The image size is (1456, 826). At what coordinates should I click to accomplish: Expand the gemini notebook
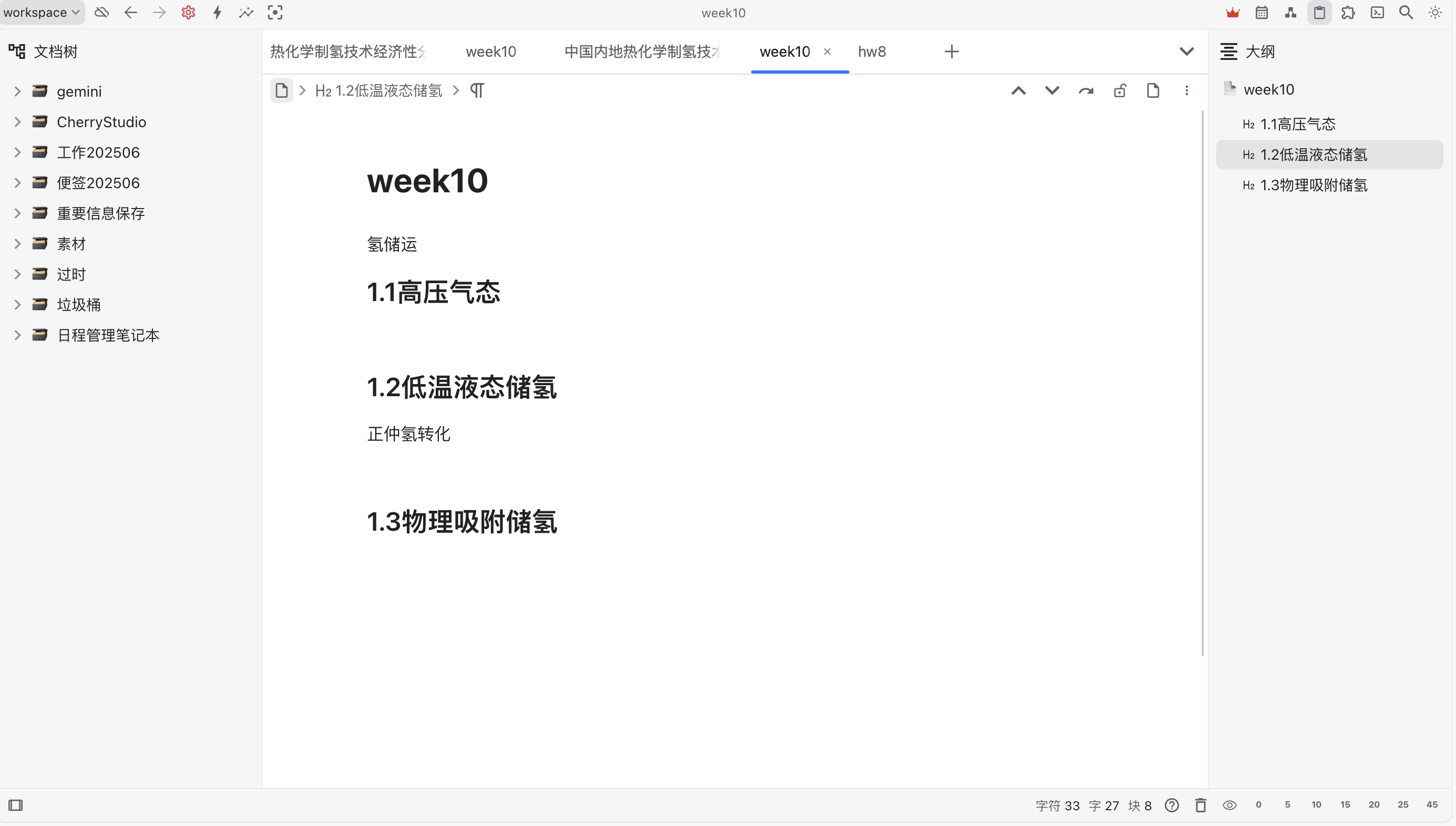[17, 91]
